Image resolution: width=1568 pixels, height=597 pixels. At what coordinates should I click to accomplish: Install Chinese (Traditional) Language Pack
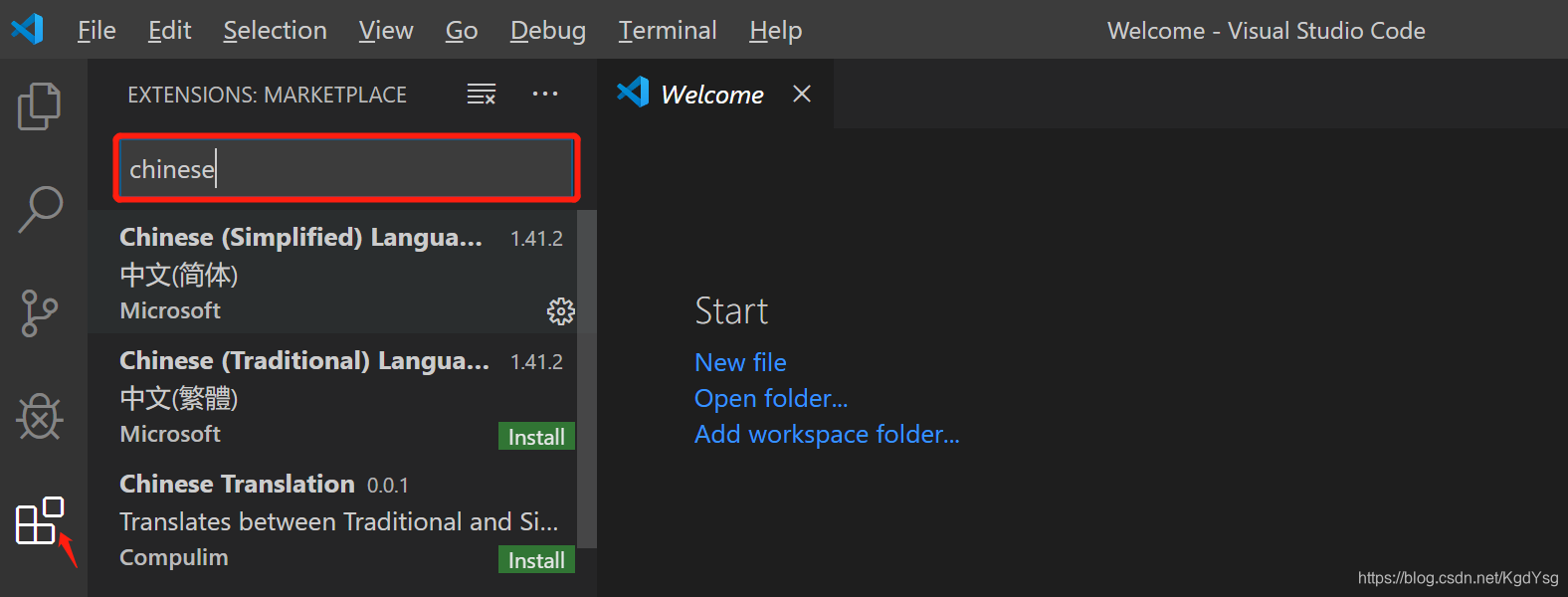(536, 437)
